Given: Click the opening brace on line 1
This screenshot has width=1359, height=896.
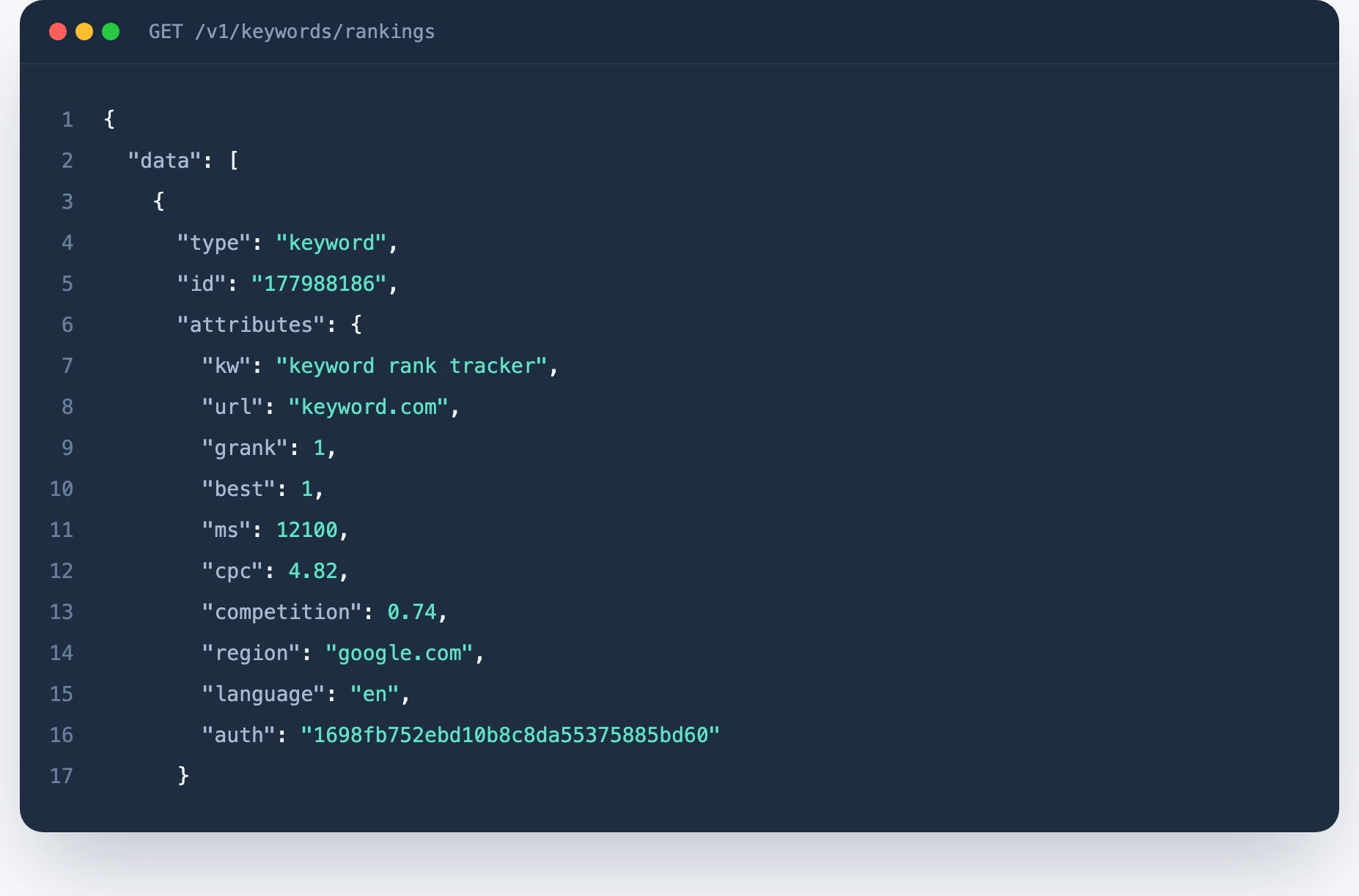Looking at the screenshot, I should click(109, 119).
